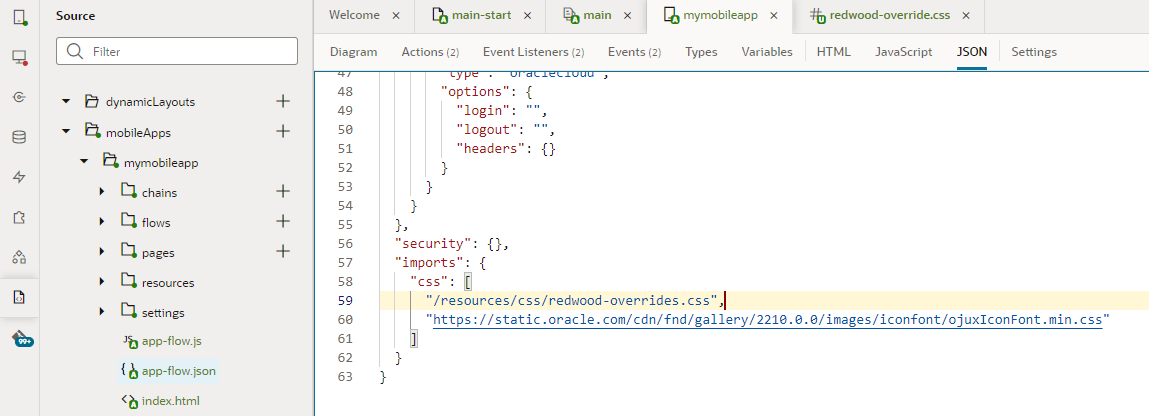Close the redwood-override.css tab
1149x416 pixels.
click(967, 15)
